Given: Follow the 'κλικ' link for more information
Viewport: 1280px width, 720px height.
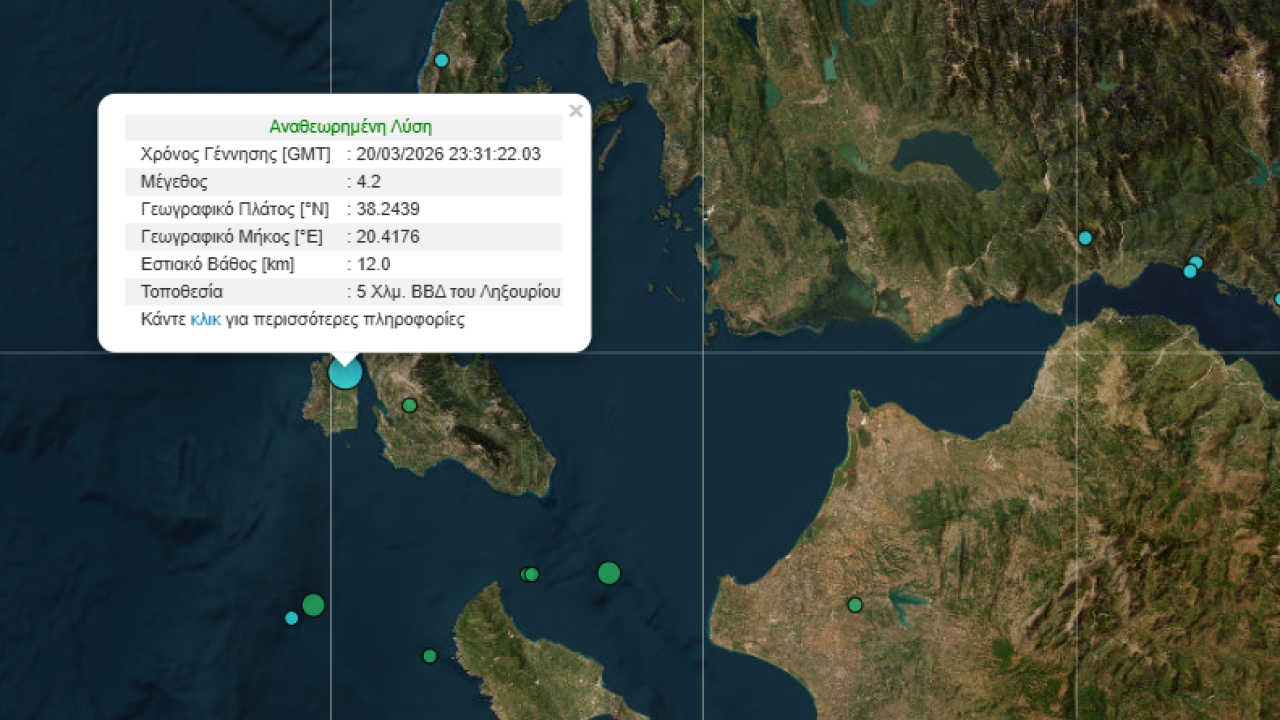Looking at the screenshot, I should point(205,320).
